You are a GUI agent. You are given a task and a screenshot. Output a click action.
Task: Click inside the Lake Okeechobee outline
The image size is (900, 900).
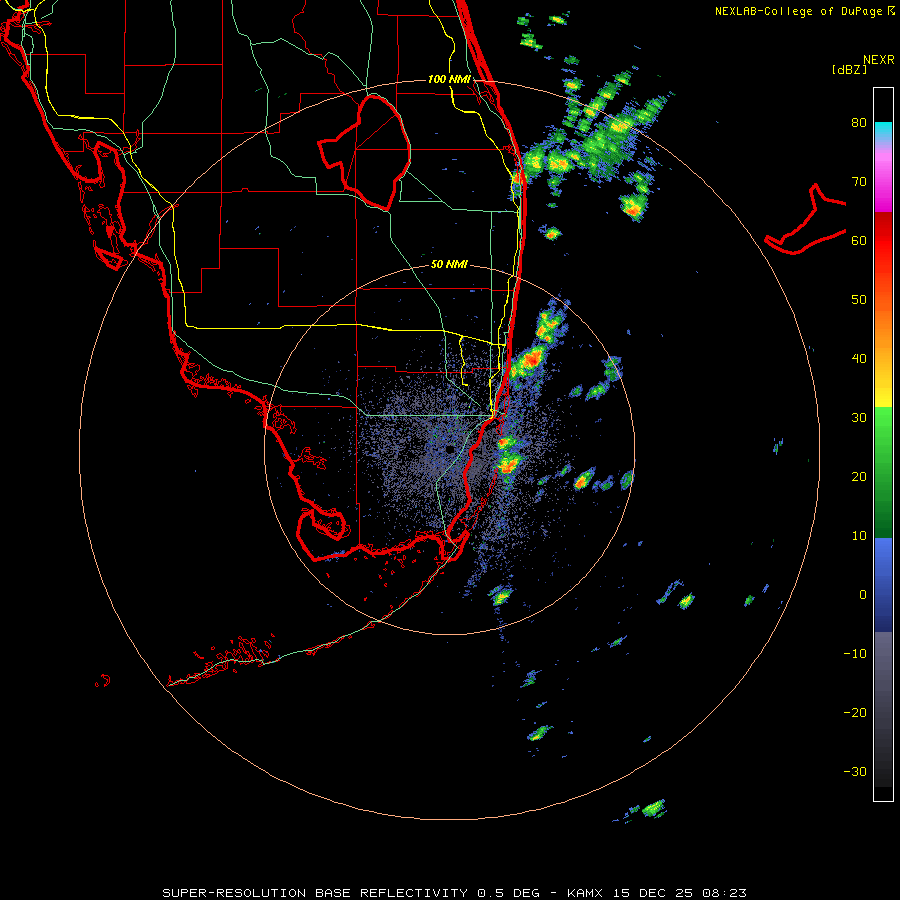tap(373, 155)
